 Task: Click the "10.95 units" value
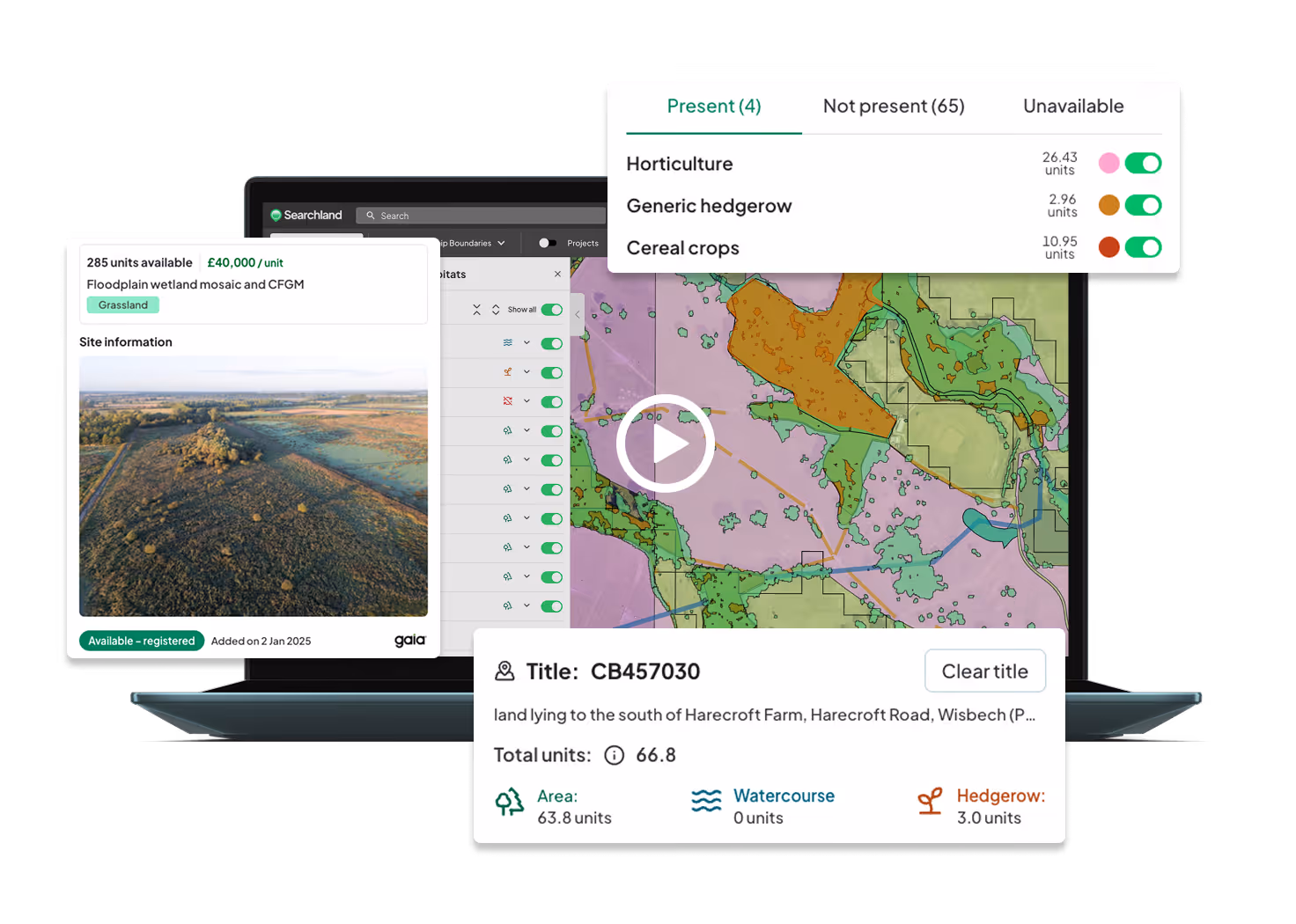[x=1059, y=247]
